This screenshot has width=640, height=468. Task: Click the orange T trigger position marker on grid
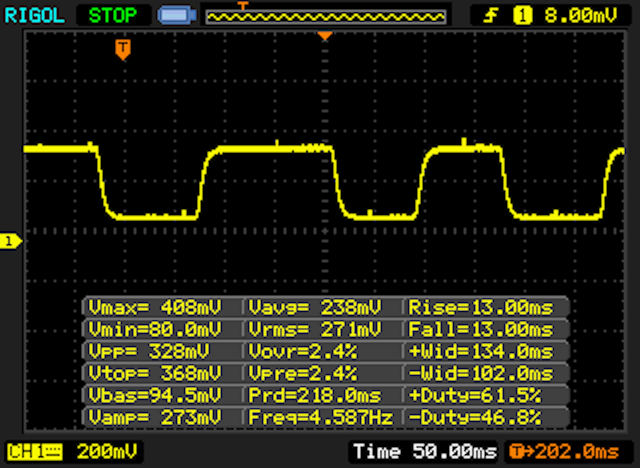pos(122,49)
